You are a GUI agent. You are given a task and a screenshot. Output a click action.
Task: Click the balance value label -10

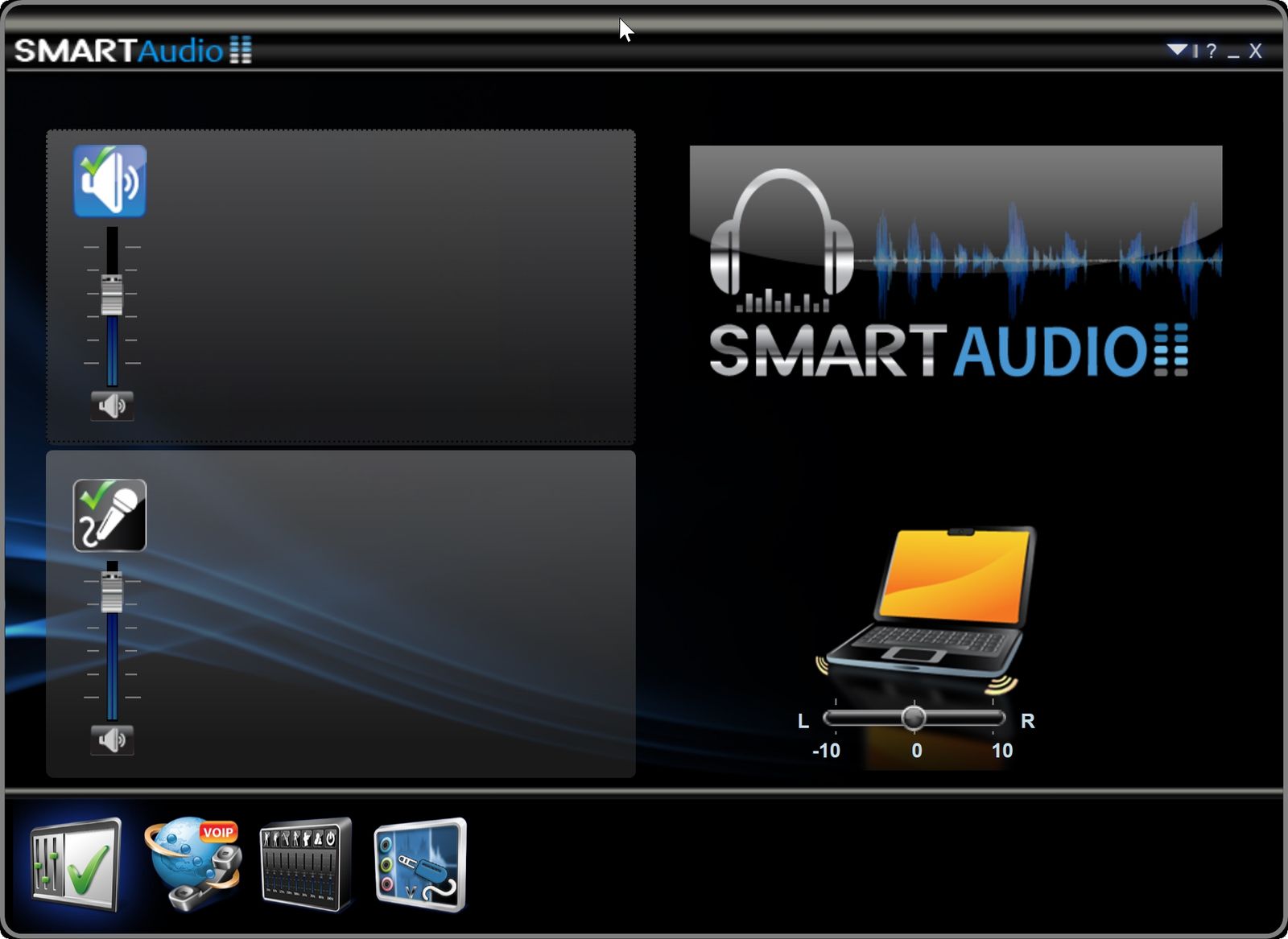pyautogui.click(x=826, y=751)
